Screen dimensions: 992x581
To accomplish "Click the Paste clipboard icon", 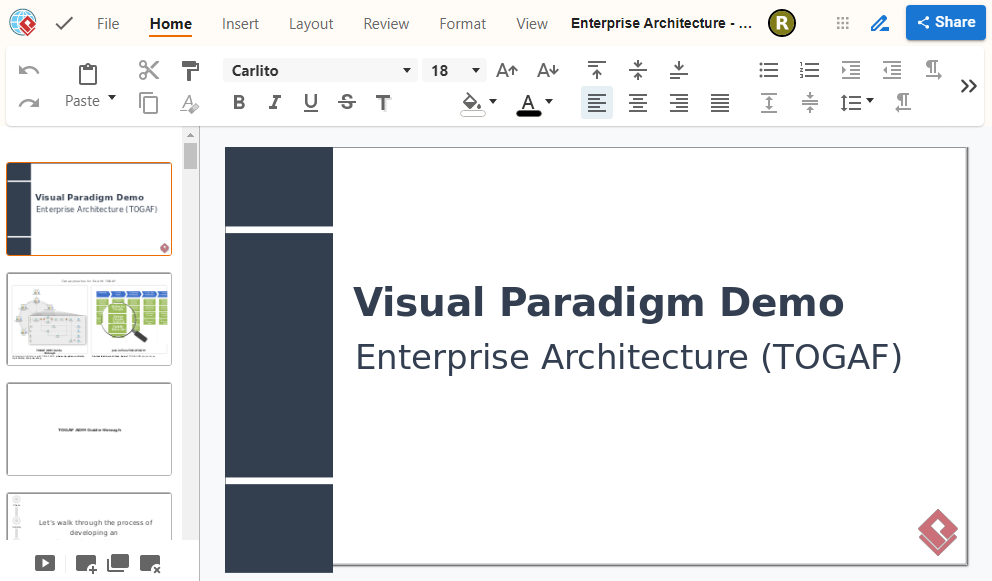I will [88, 74].
